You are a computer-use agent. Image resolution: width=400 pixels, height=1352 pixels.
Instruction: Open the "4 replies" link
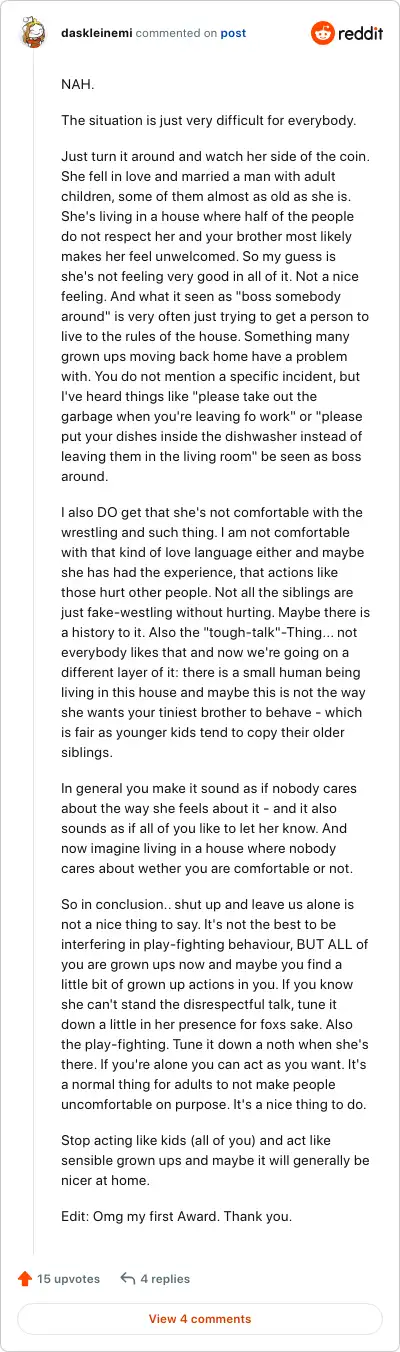click(165, 1278)
